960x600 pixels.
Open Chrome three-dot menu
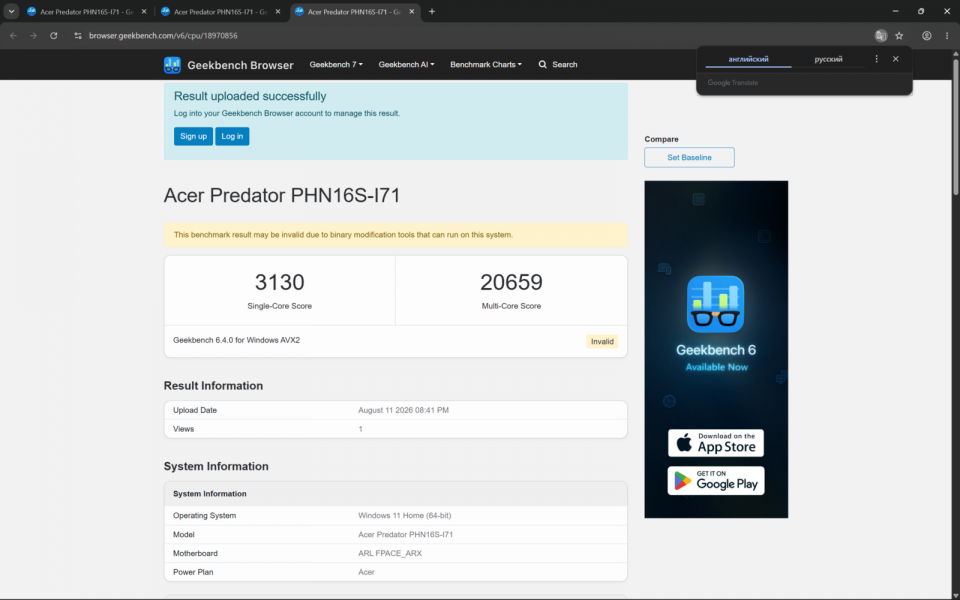(947, 36)
